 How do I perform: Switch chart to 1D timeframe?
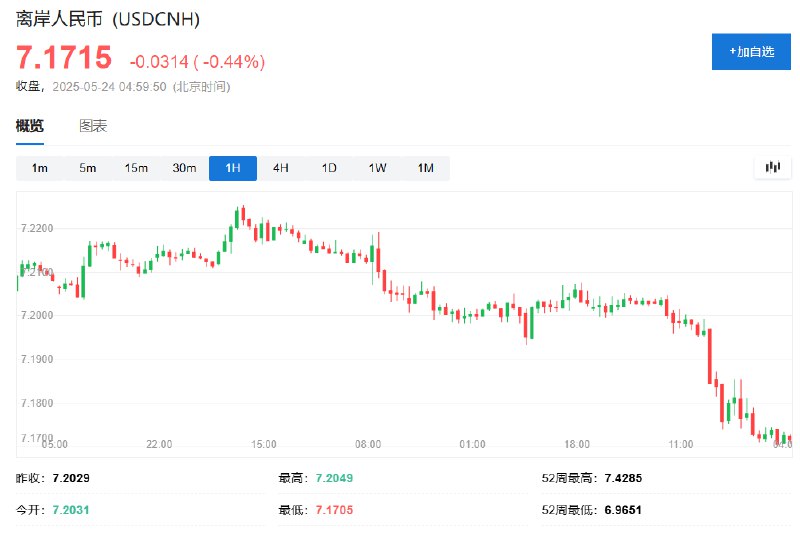click(329, 168)
